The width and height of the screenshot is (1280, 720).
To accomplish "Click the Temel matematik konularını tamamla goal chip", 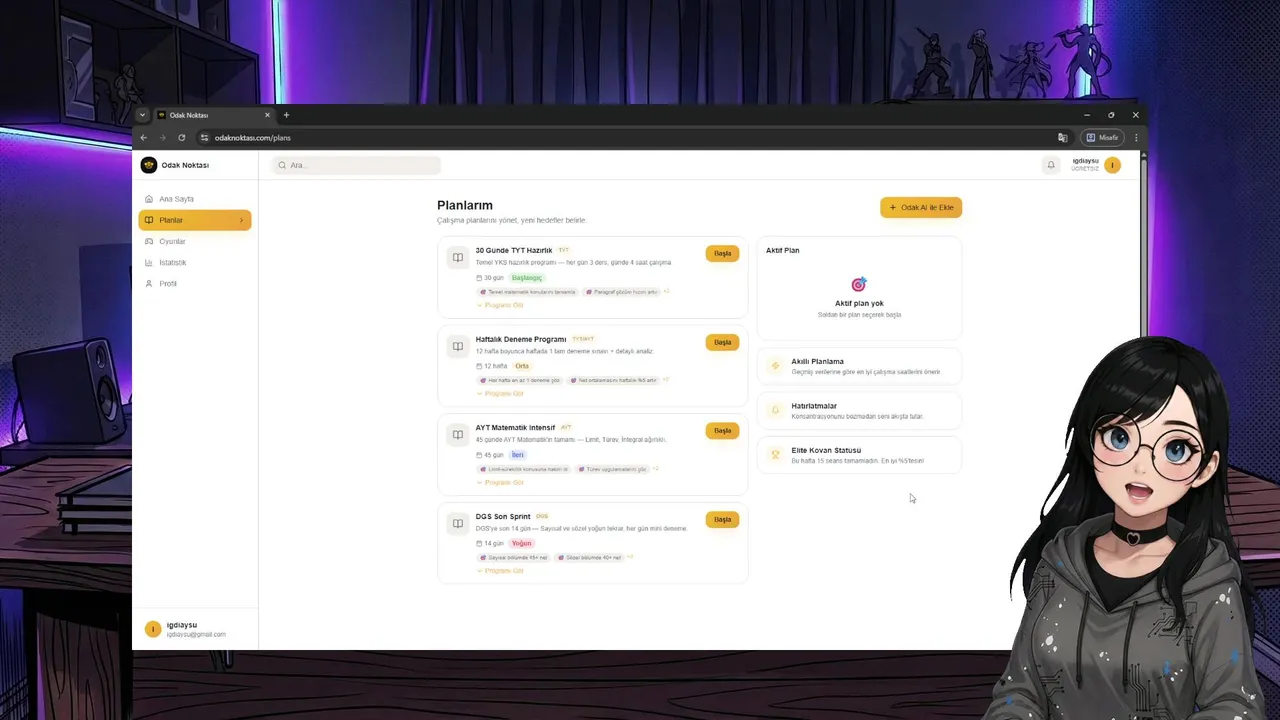I will coord(528,292).
